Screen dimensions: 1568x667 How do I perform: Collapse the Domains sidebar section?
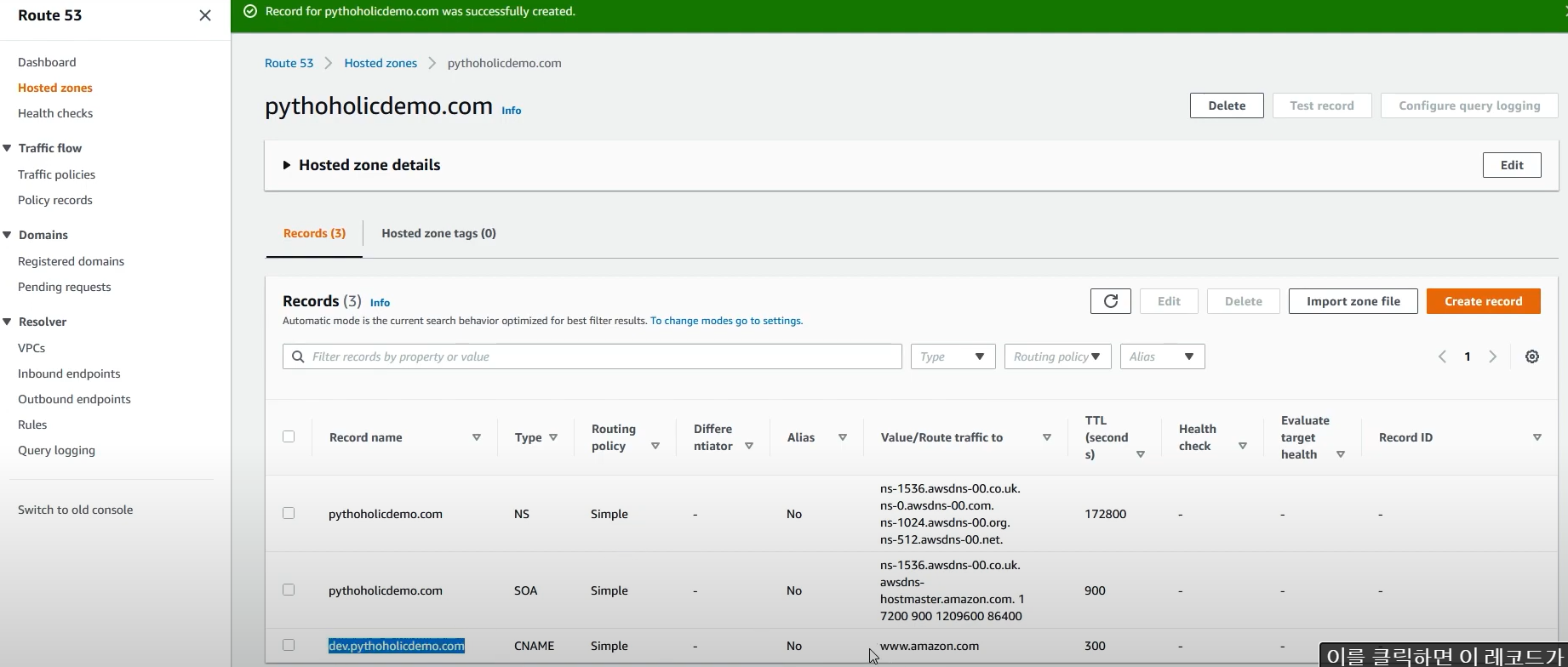7,235
